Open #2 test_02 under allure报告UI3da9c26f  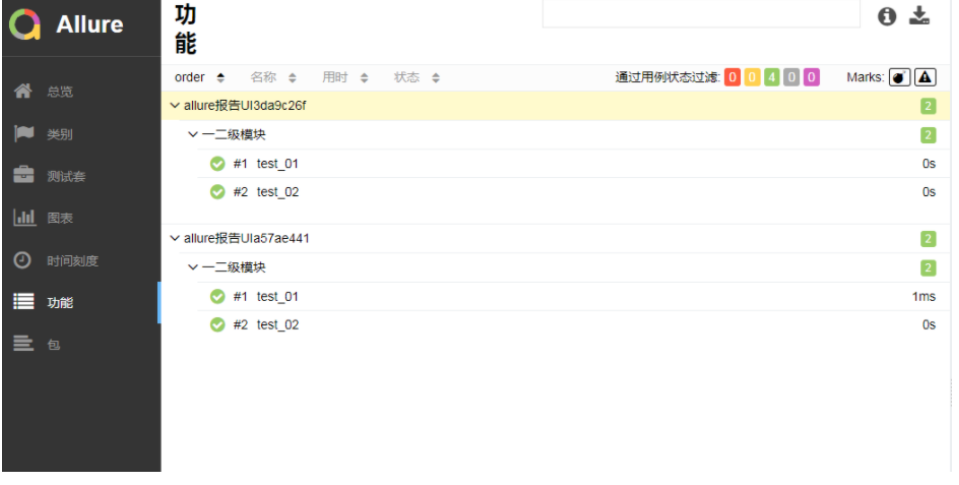[574, 192]
